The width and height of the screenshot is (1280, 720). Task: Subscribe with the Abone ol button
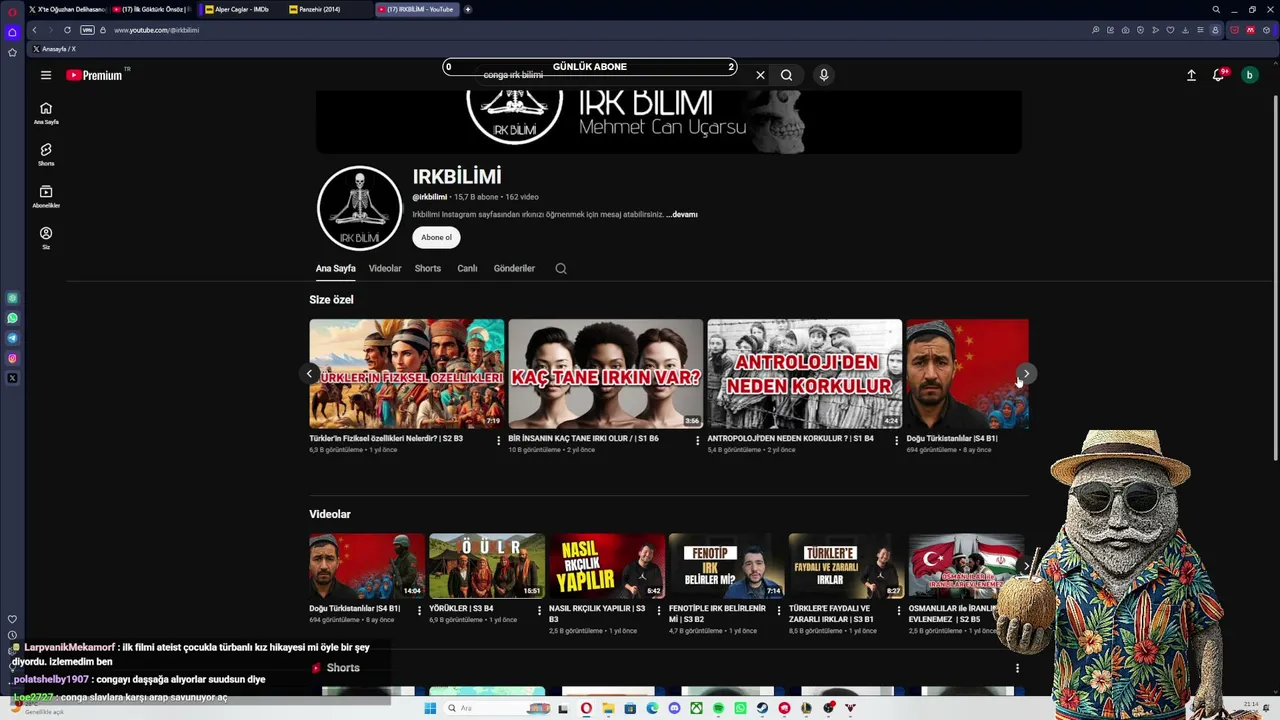[436, 237]
